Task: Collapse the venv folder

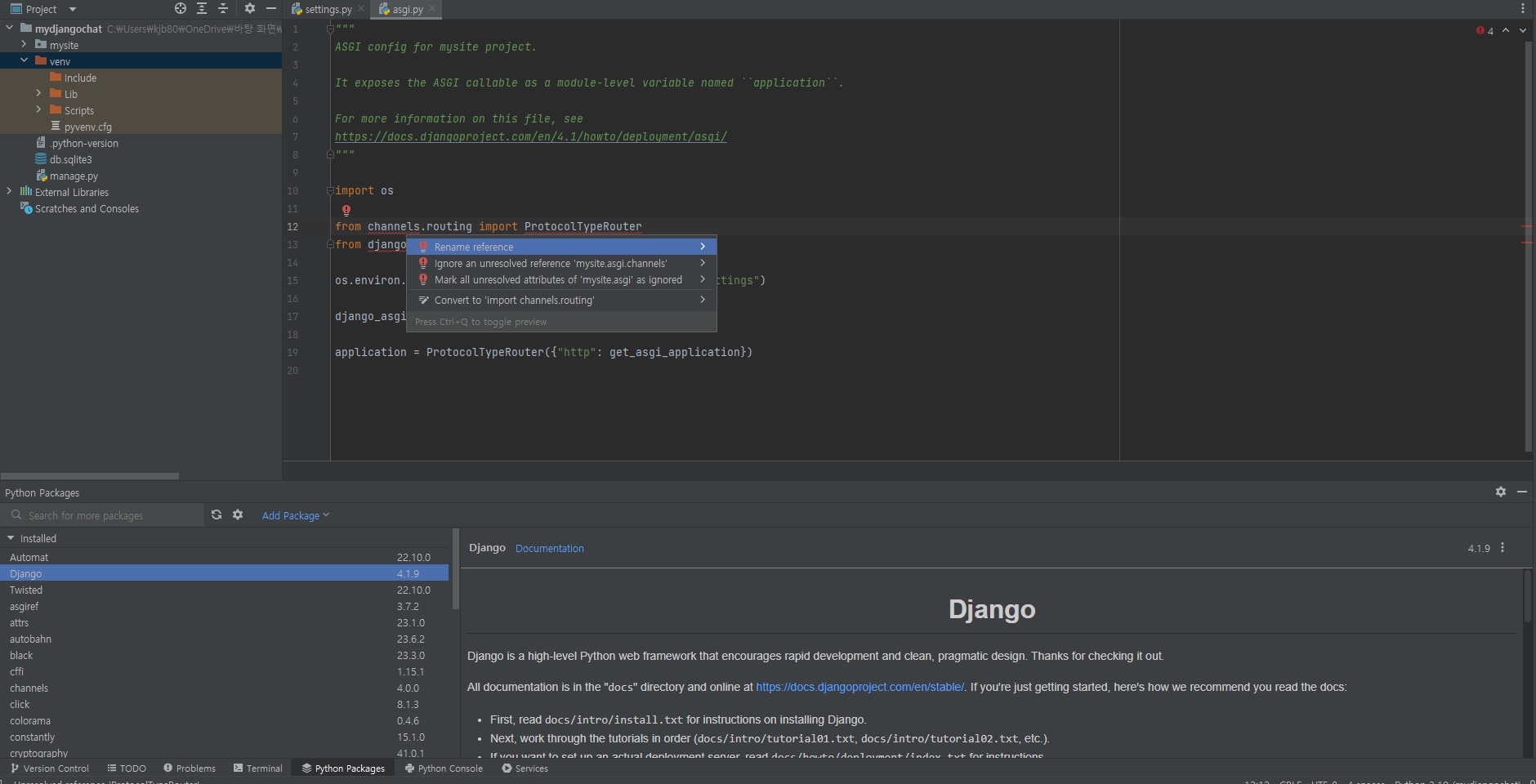Action: [24, 60]
